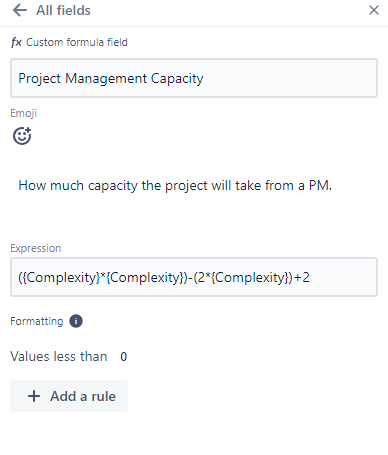Viewport: 388px width, 455px height.
Task: Edit the PM capacity description text
Action: tap(175, 185)
